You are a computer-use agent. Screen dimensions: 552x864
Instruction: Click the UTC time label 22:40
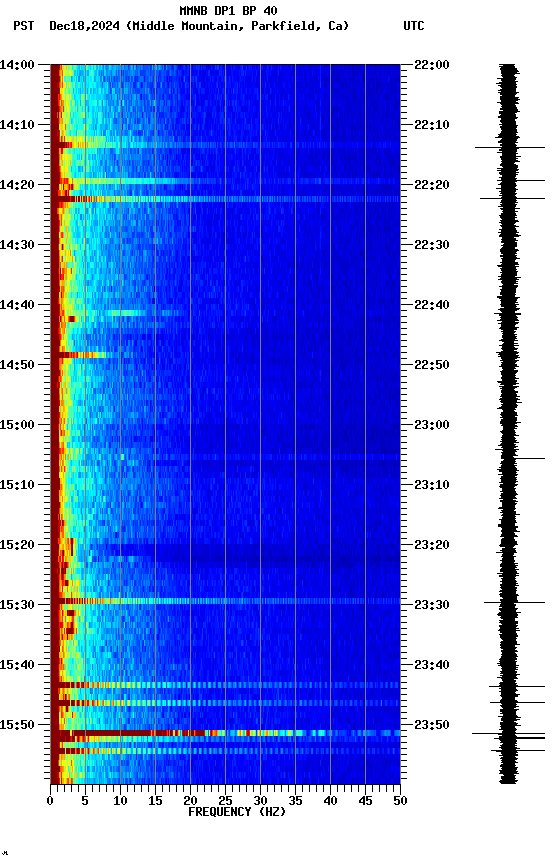(x=432, y=305)
